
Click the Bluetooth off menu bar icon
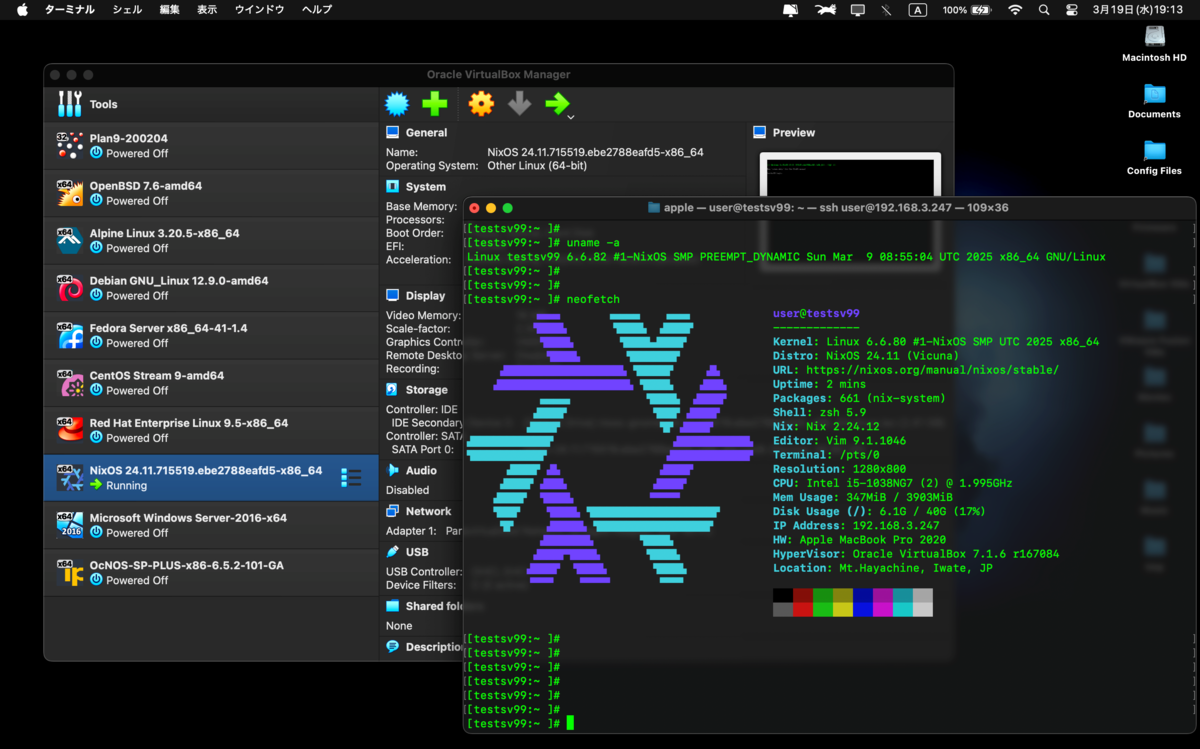point(886,9)
